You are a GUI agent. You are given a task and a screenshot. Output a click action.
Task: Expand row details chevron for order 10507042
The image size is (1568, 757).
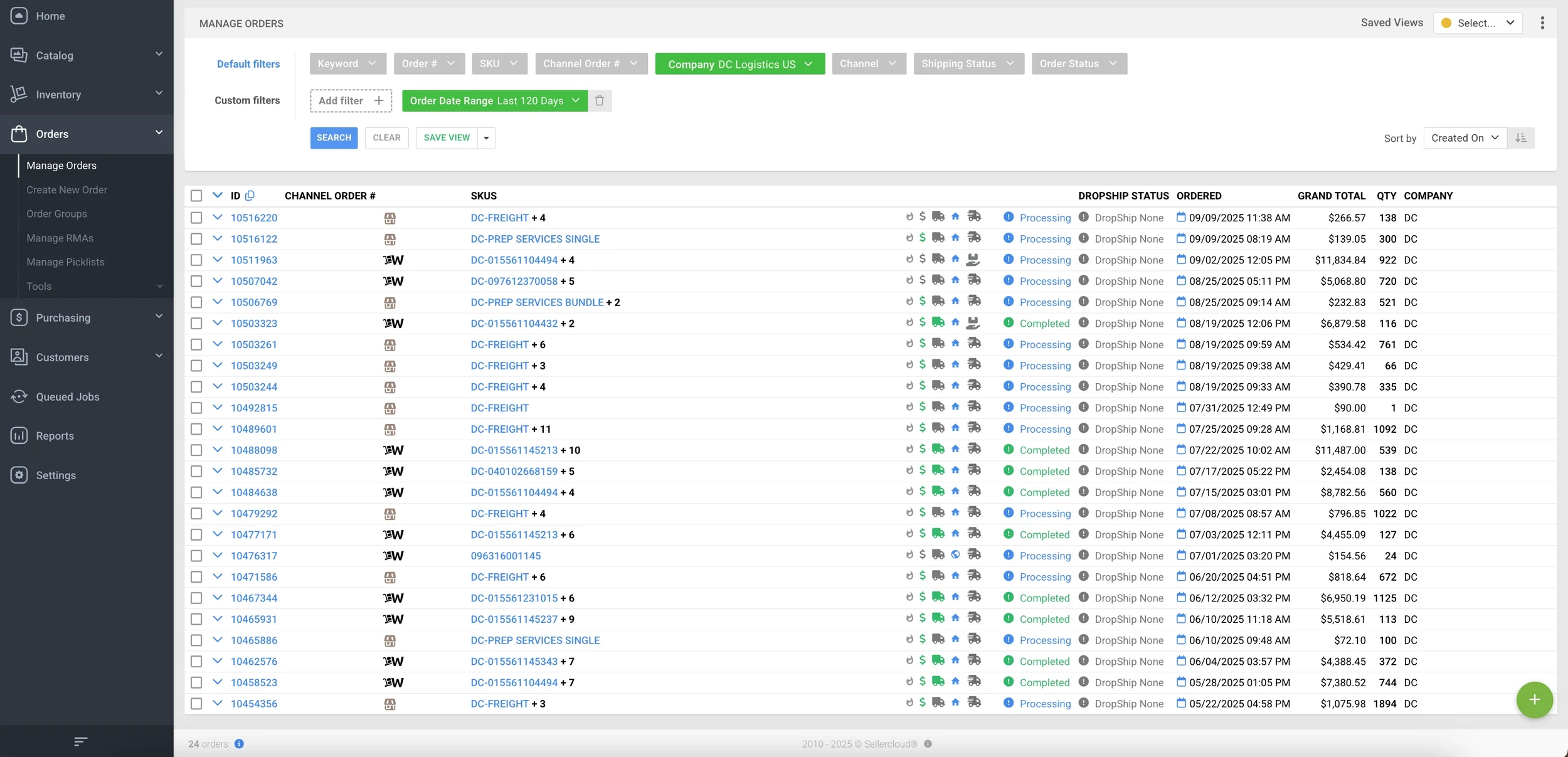pos(217,281)
